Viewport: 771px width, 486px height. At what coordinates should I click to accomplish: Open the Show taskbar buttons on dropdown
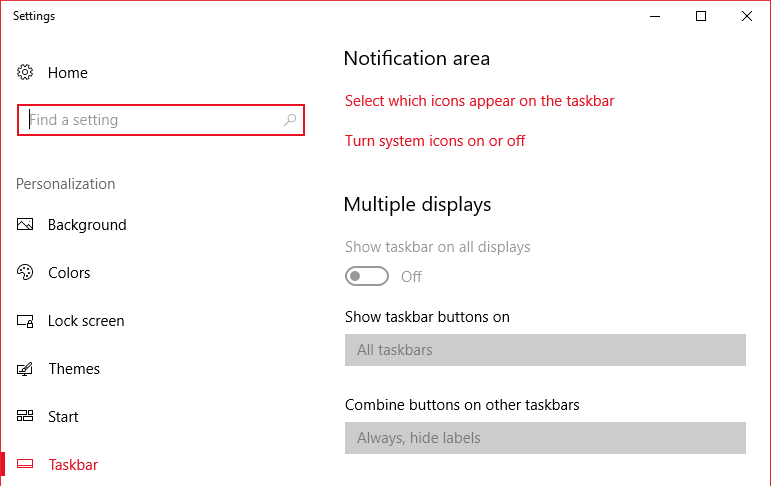[x=545, y=350]
